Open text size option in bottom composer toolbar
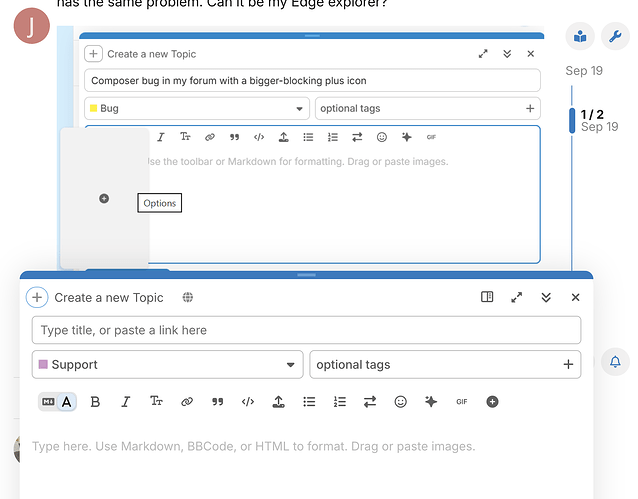Viewport: 638px width, 499px height. point(156,402)
